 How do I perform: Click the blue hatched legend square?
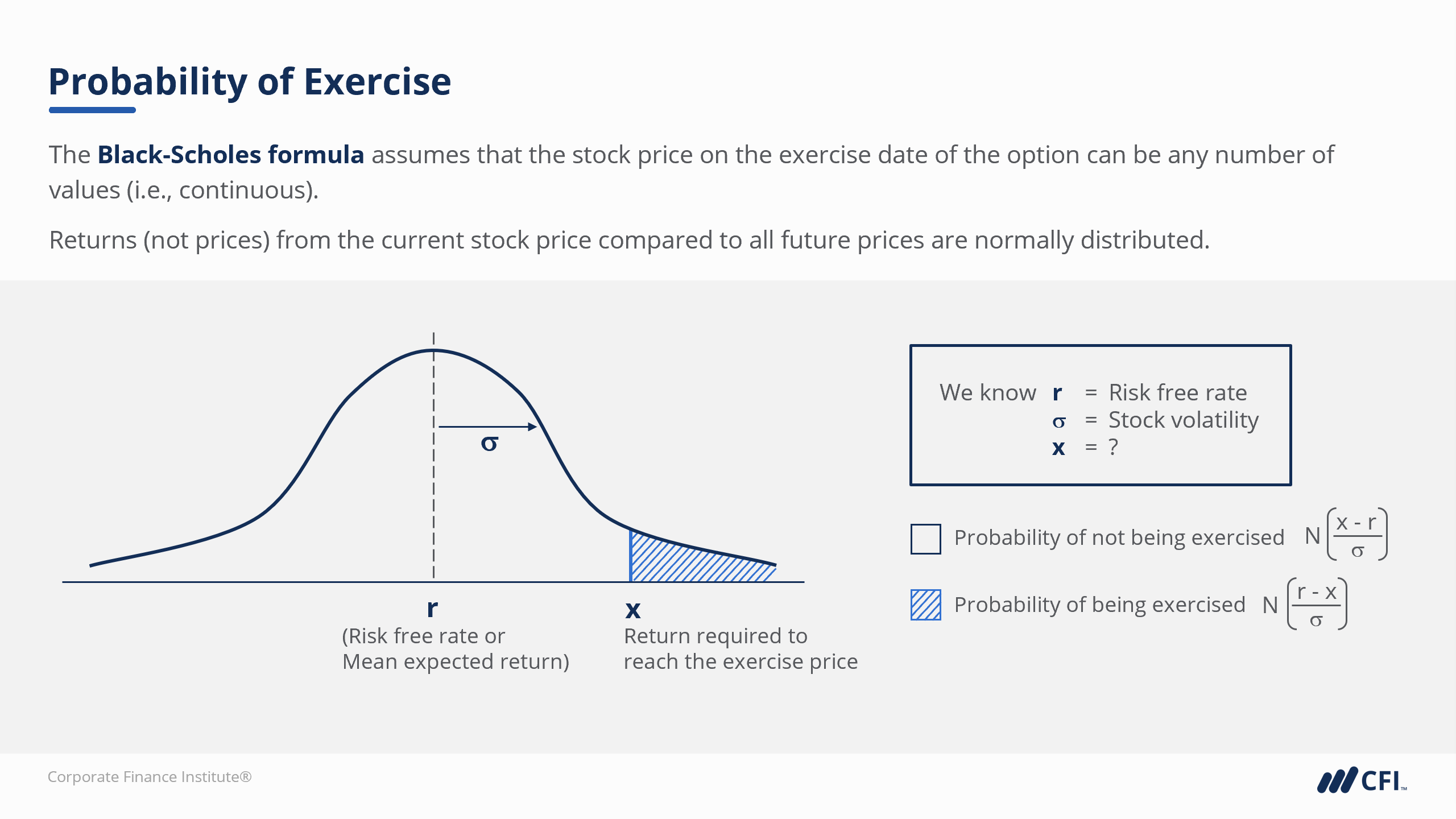[925, 605]
